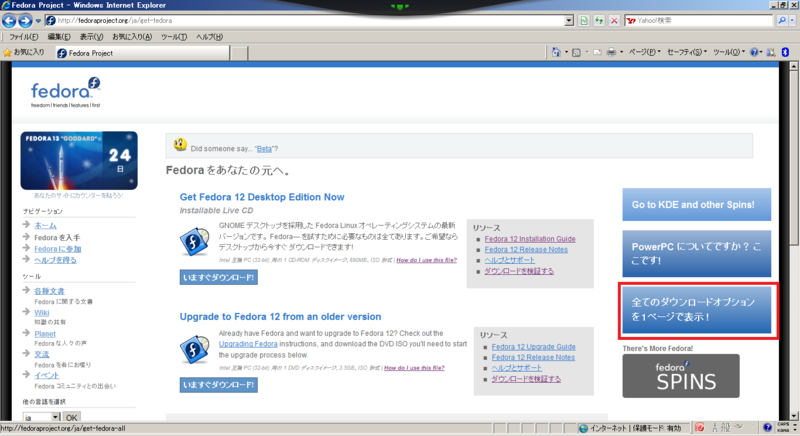Open the ヘルプを得る sidebar link

(55, 260)
